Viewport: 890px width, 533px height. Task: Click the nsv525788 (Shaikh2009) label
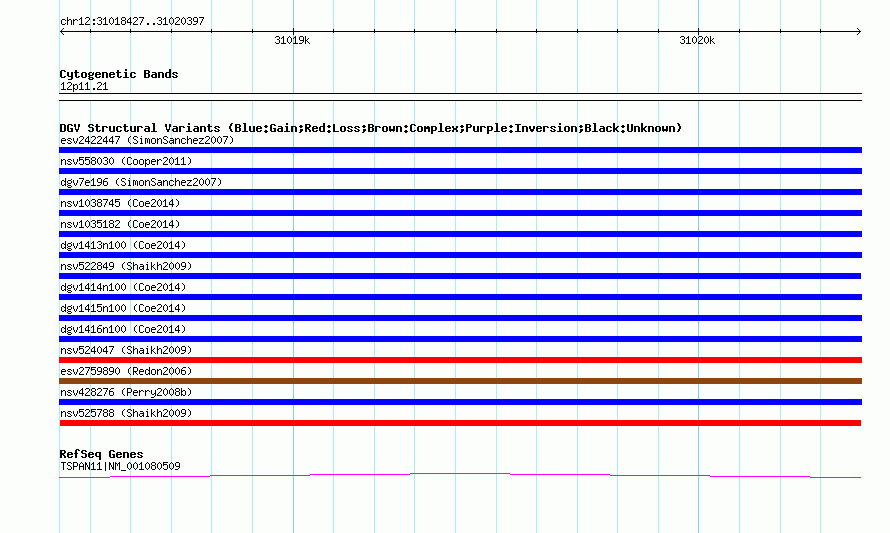(x=126, y=413)
